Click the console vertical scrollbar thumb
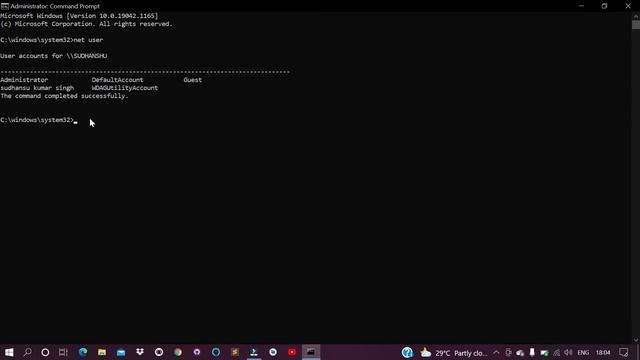640x360 pixels. [636, 24]
